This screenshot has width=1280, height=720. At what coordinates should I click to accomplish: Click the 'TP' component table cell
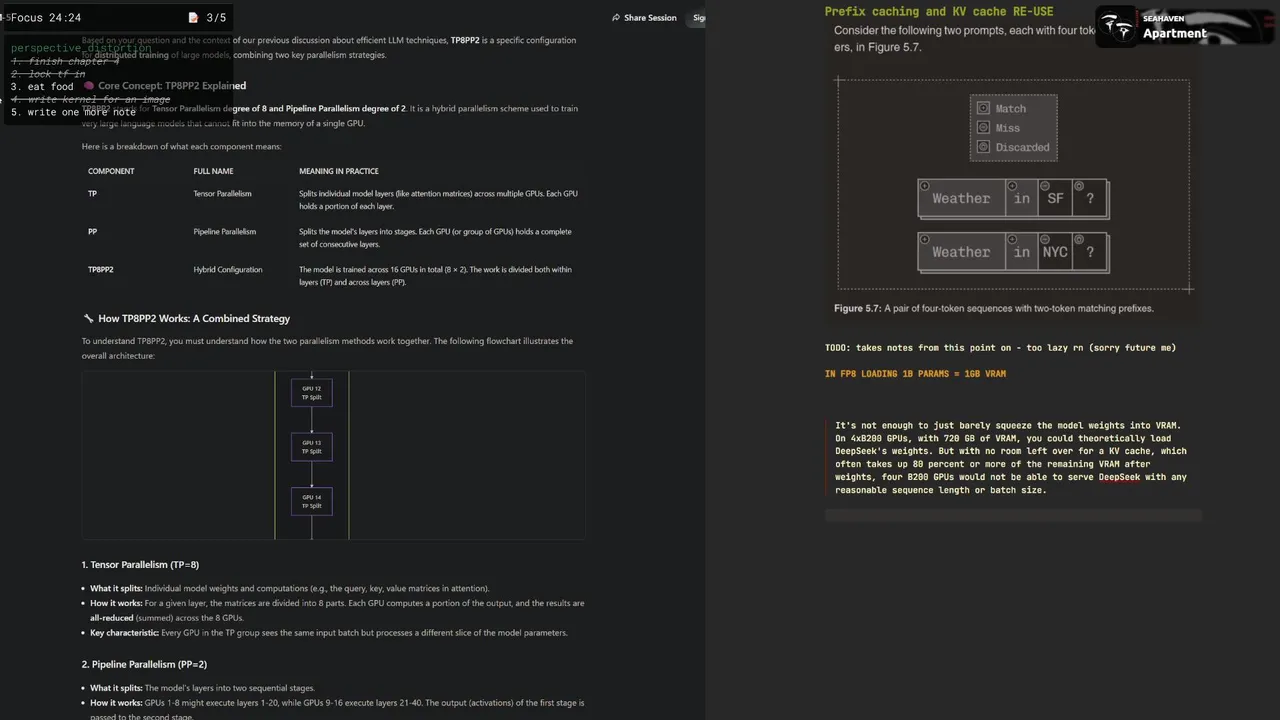pyautogui.click(x=93, y=193)
